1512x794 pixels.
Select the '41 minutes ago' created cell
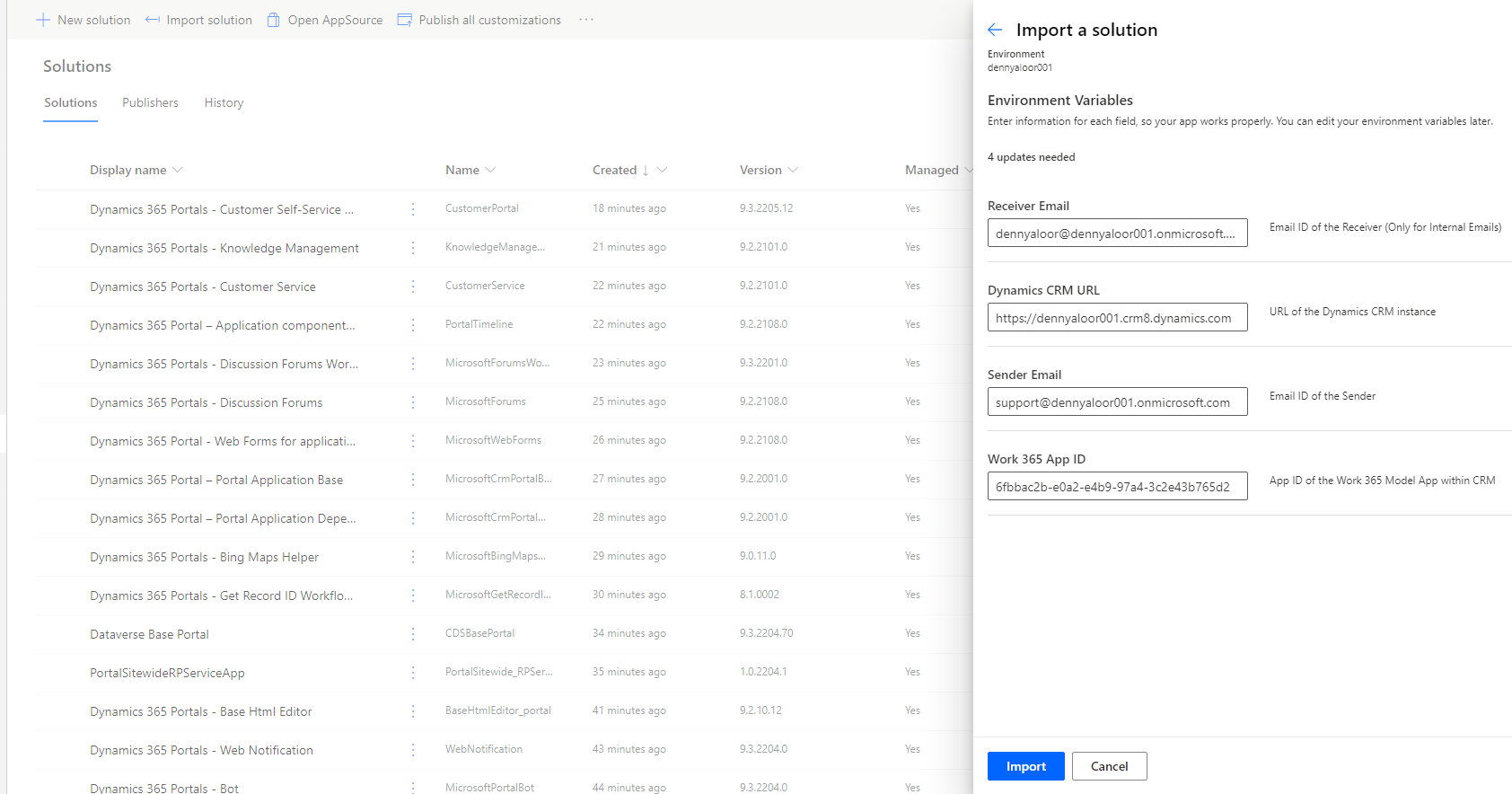629,710
